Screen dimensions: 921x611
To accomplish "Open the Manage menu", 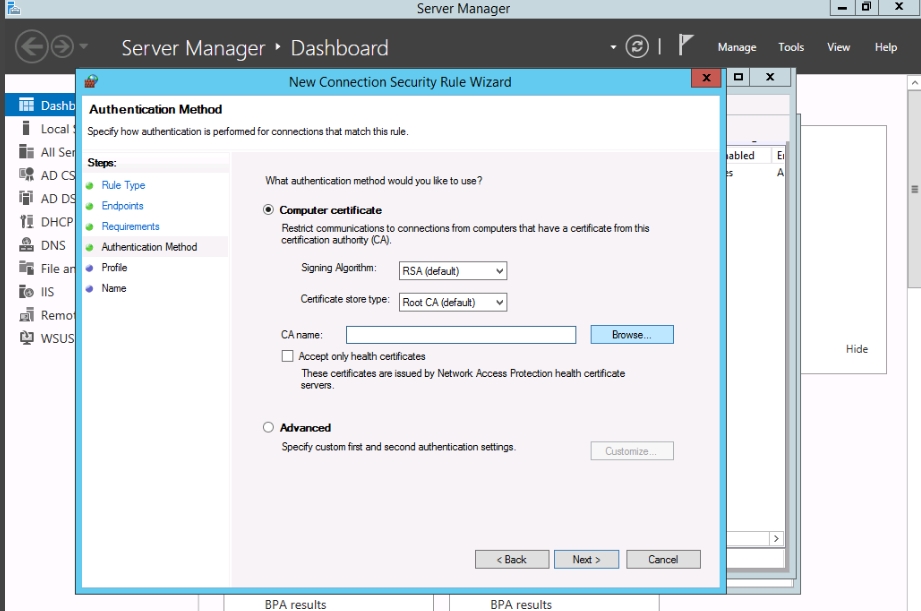I will pyautogui.click(x=737, y=47).
